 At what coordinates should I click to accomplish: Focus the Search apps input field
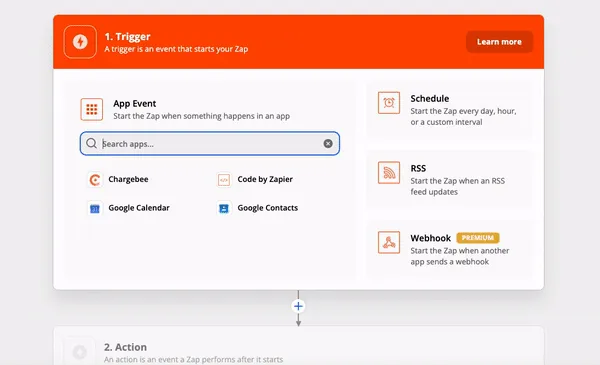pyautogui.click(x=210, y=143)
